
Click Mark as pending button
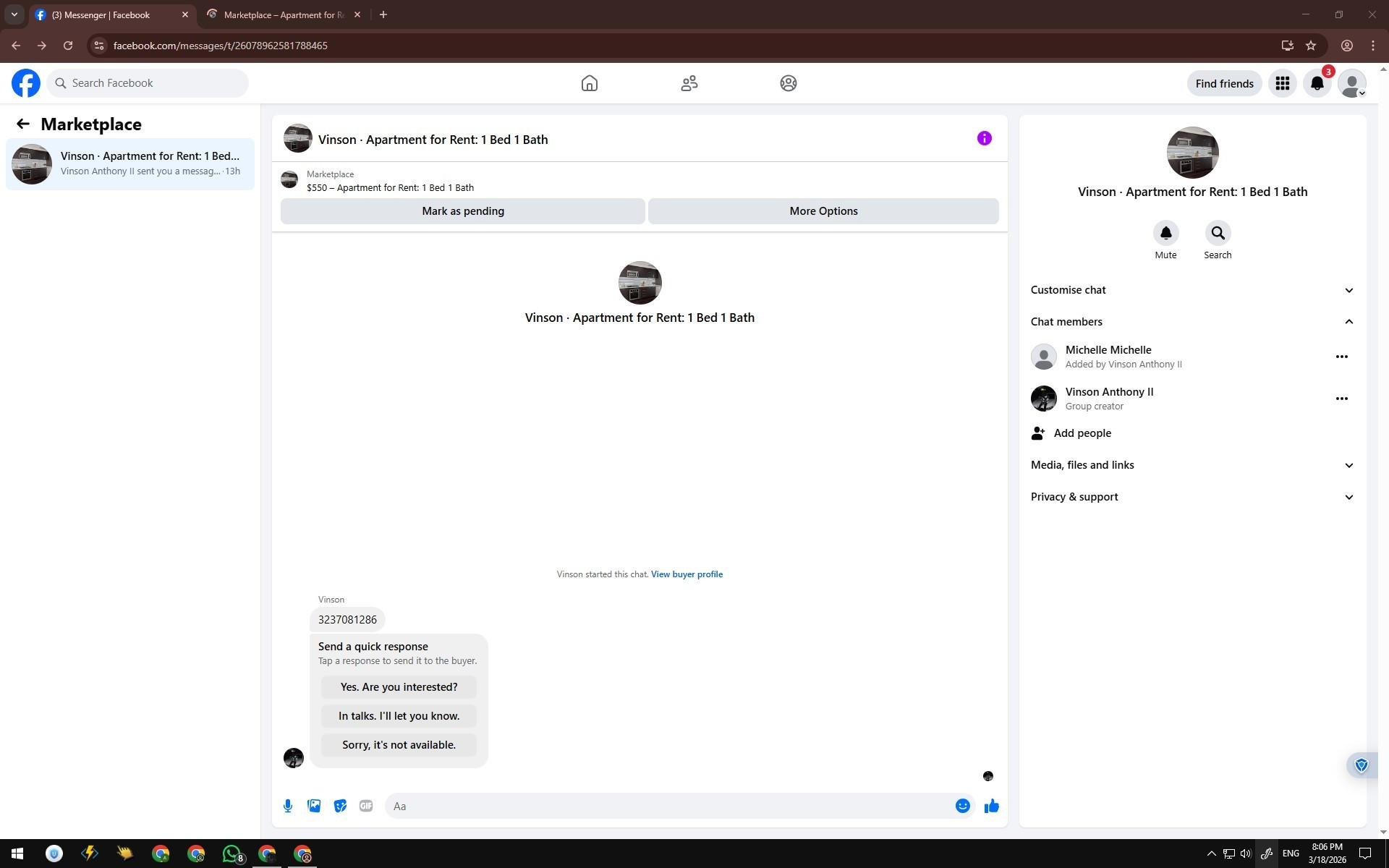click(462, 211)
